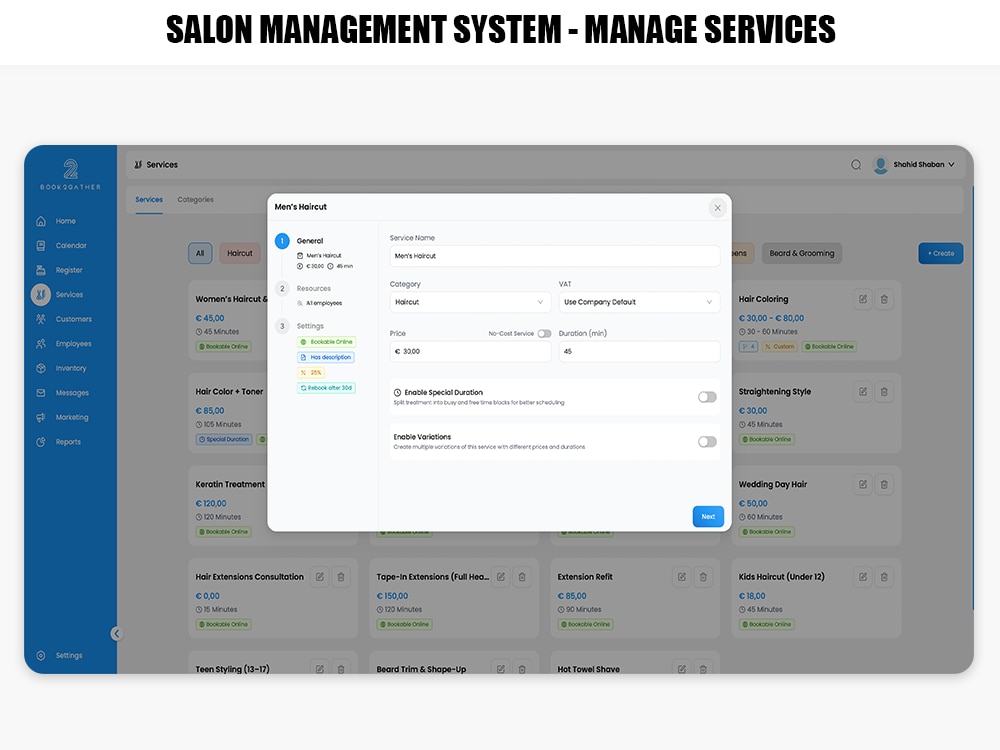Delete the Extension Refit service
This screenshot has height=750, width=1000.
click(703, 577)
